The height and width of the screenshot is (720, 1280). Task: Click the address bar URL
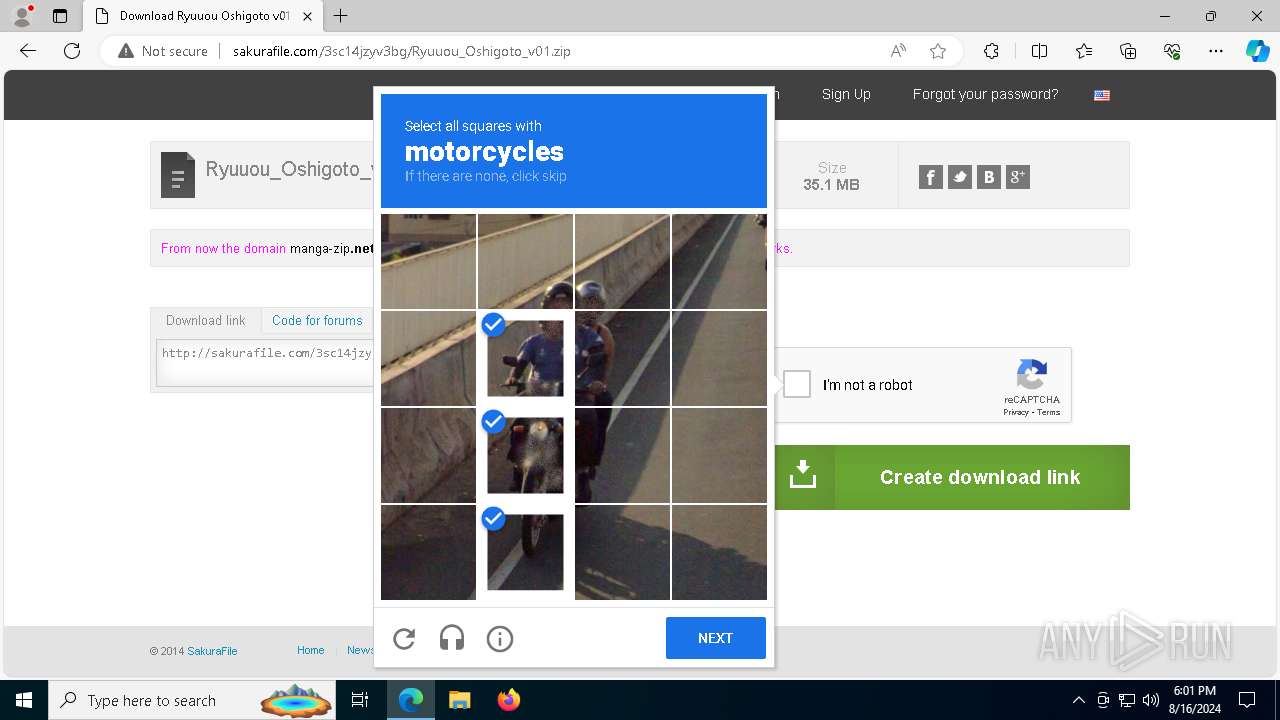pyautogui.click(x=402, y=51)
